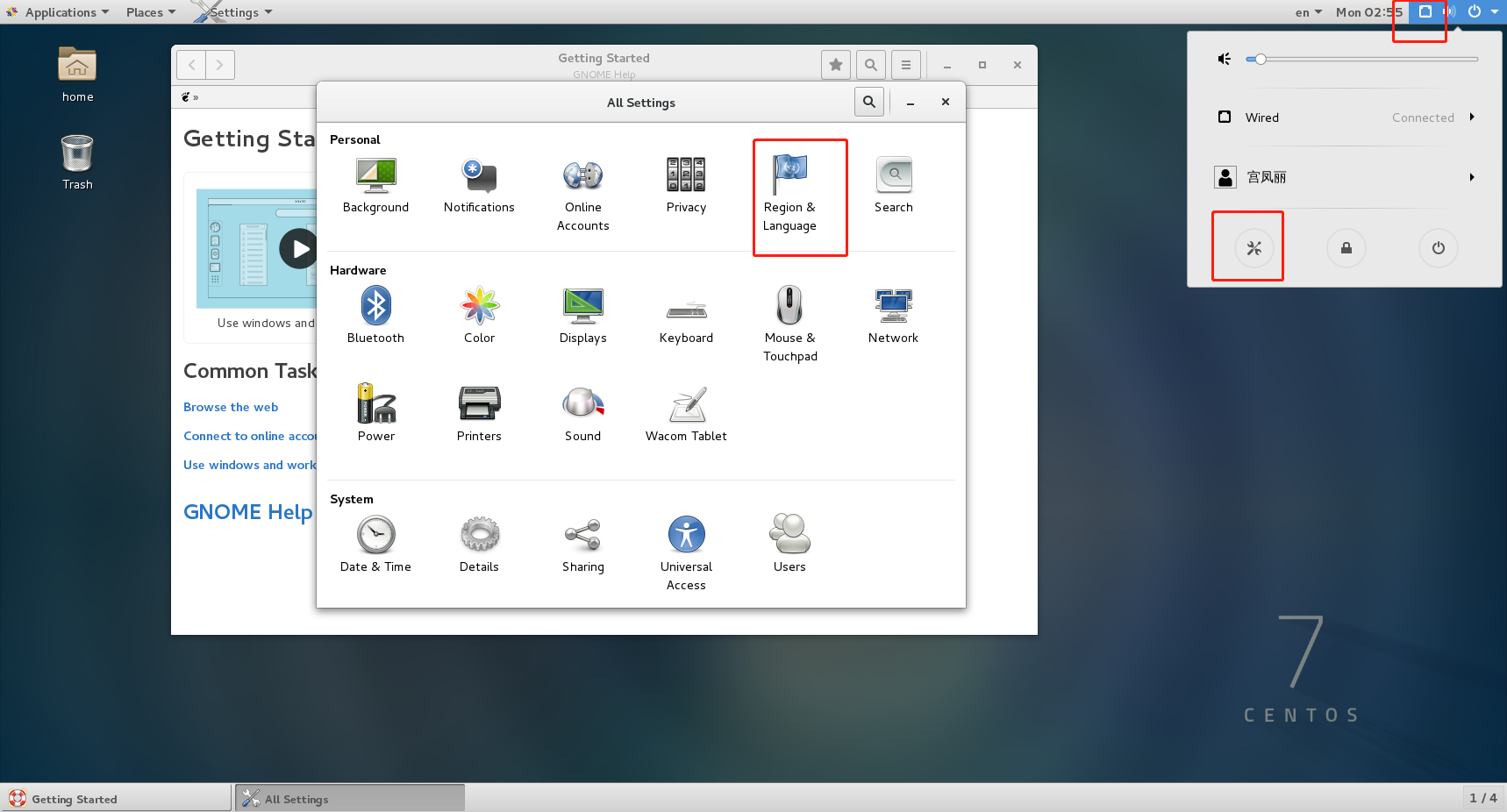Open Region & Language settings

tap(788, 184)
